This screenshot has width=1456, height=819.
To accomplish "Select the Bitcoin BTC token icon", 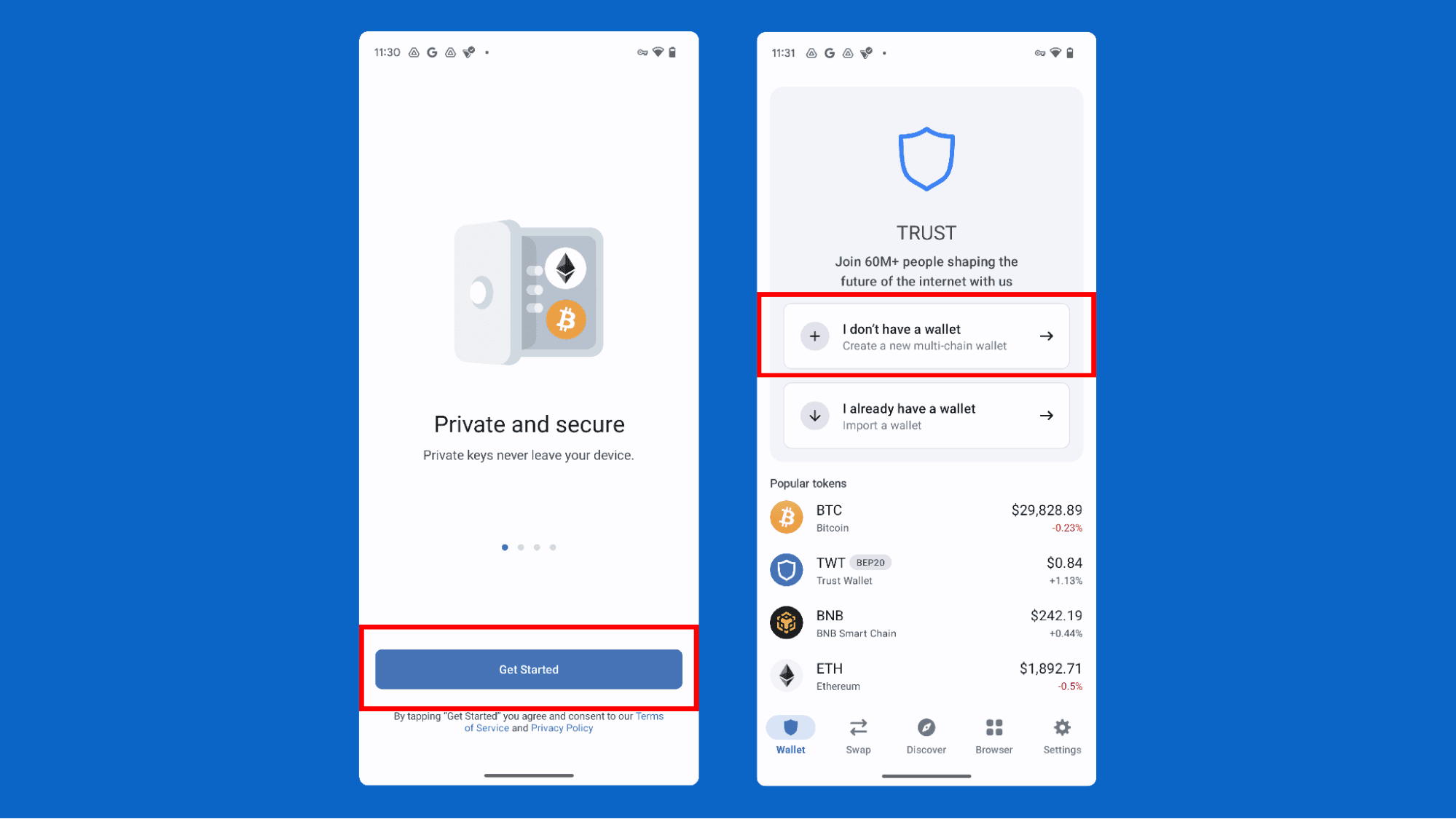I will [x=786, y=516].
